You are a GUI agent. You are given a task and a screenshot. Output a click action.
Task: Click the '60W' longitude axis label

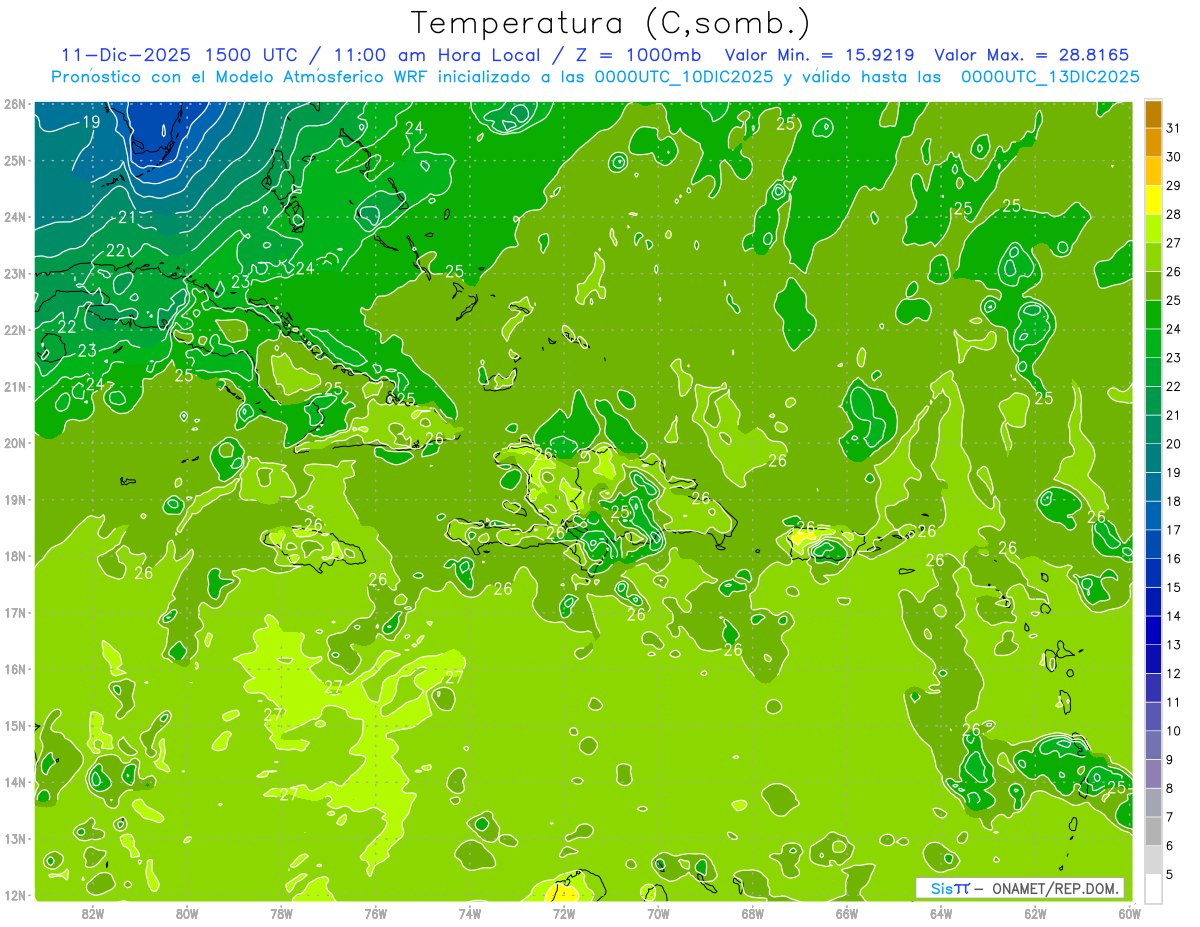click(1129, 913)
